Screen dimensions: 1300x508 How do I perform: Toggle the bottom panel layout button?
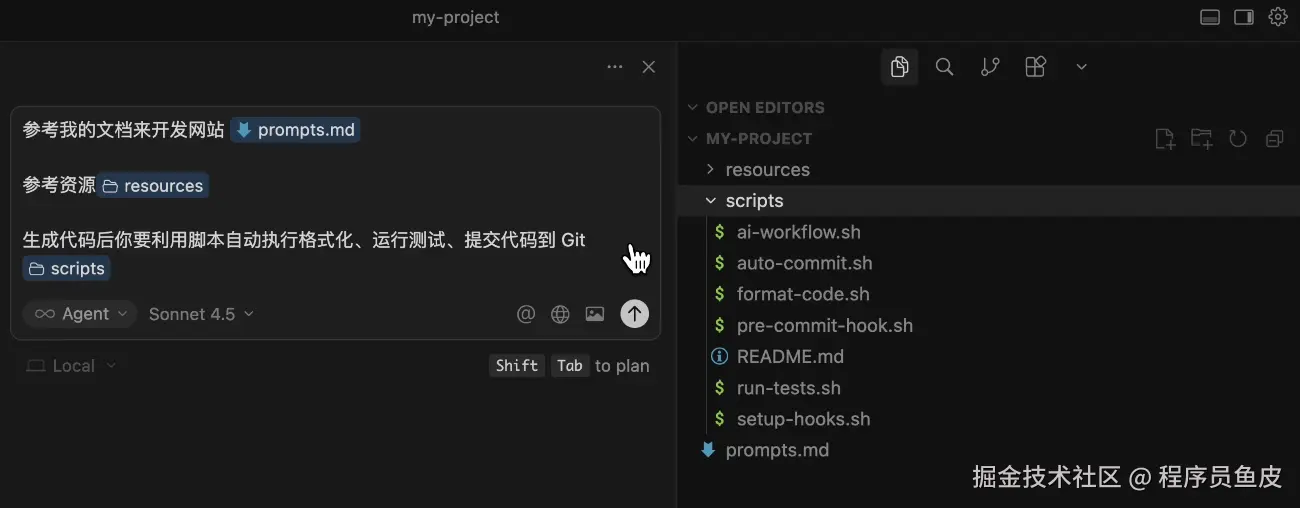click(x=1210, y=17)
